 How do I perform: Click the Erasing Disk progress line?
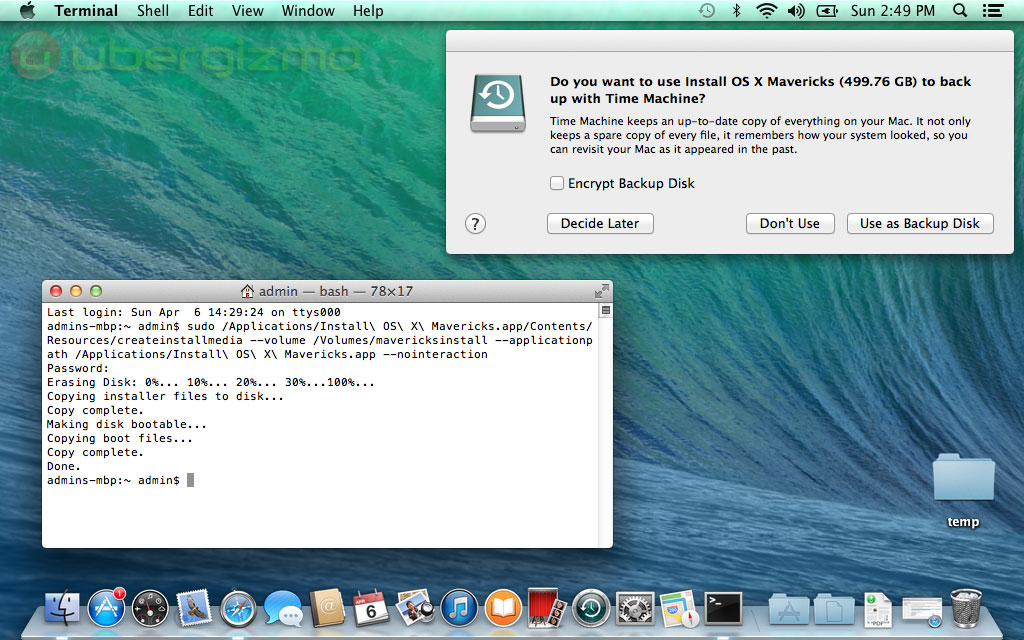coord(211,383)
